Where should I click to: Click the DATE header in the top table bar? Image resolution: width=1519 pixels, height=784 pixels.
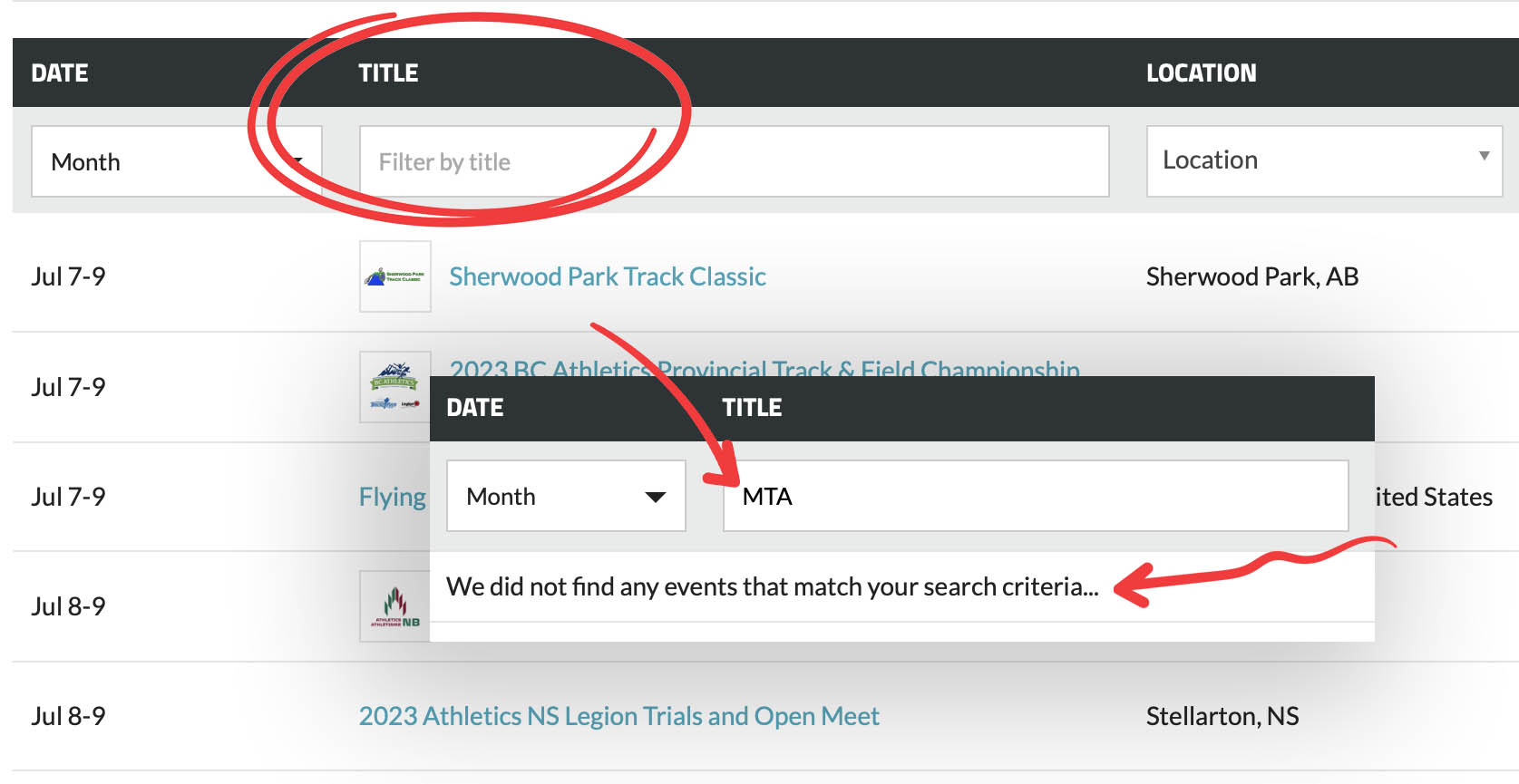[x=60, y=73]
